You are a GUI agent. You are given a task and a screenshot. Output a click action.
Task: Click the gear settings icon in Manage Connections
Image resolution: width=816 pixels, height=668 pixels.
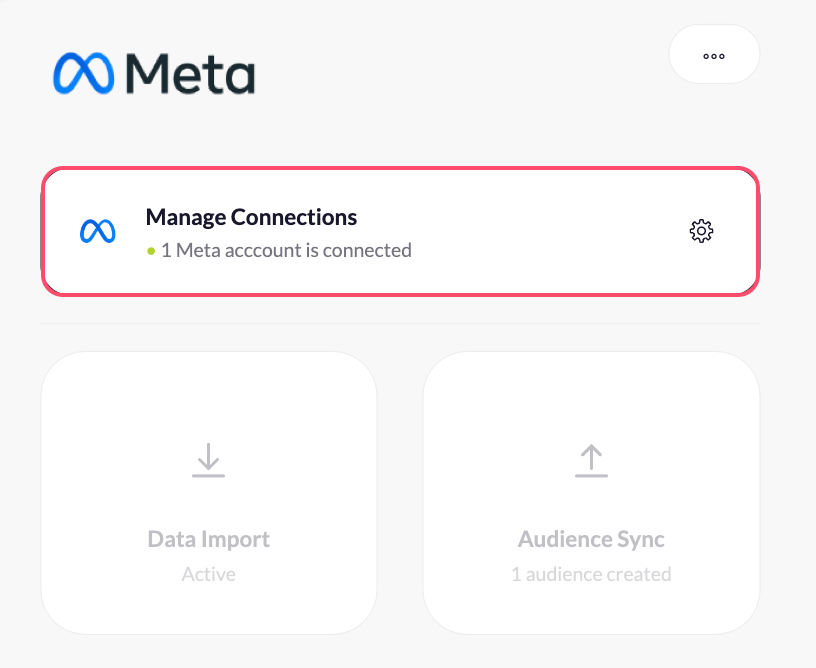pos(701,231)
